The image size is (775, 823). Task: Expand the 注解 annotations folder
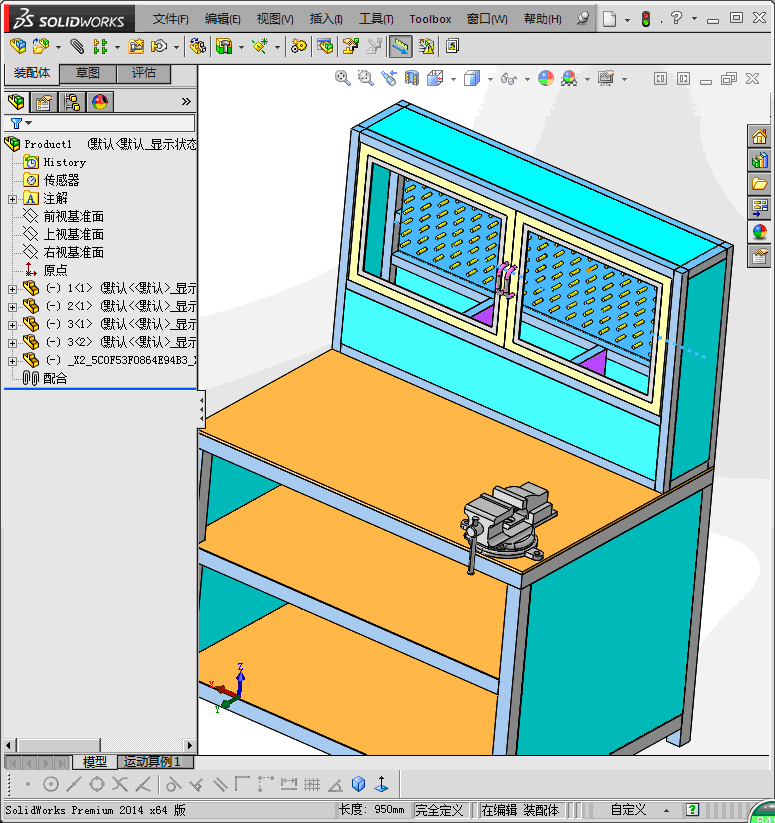click(x=12, y=199)
